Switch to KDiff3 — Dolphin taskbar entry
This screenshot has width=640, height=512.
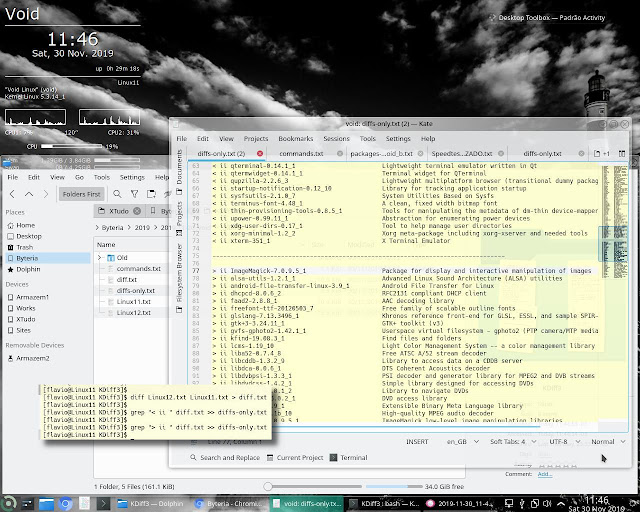150,504
